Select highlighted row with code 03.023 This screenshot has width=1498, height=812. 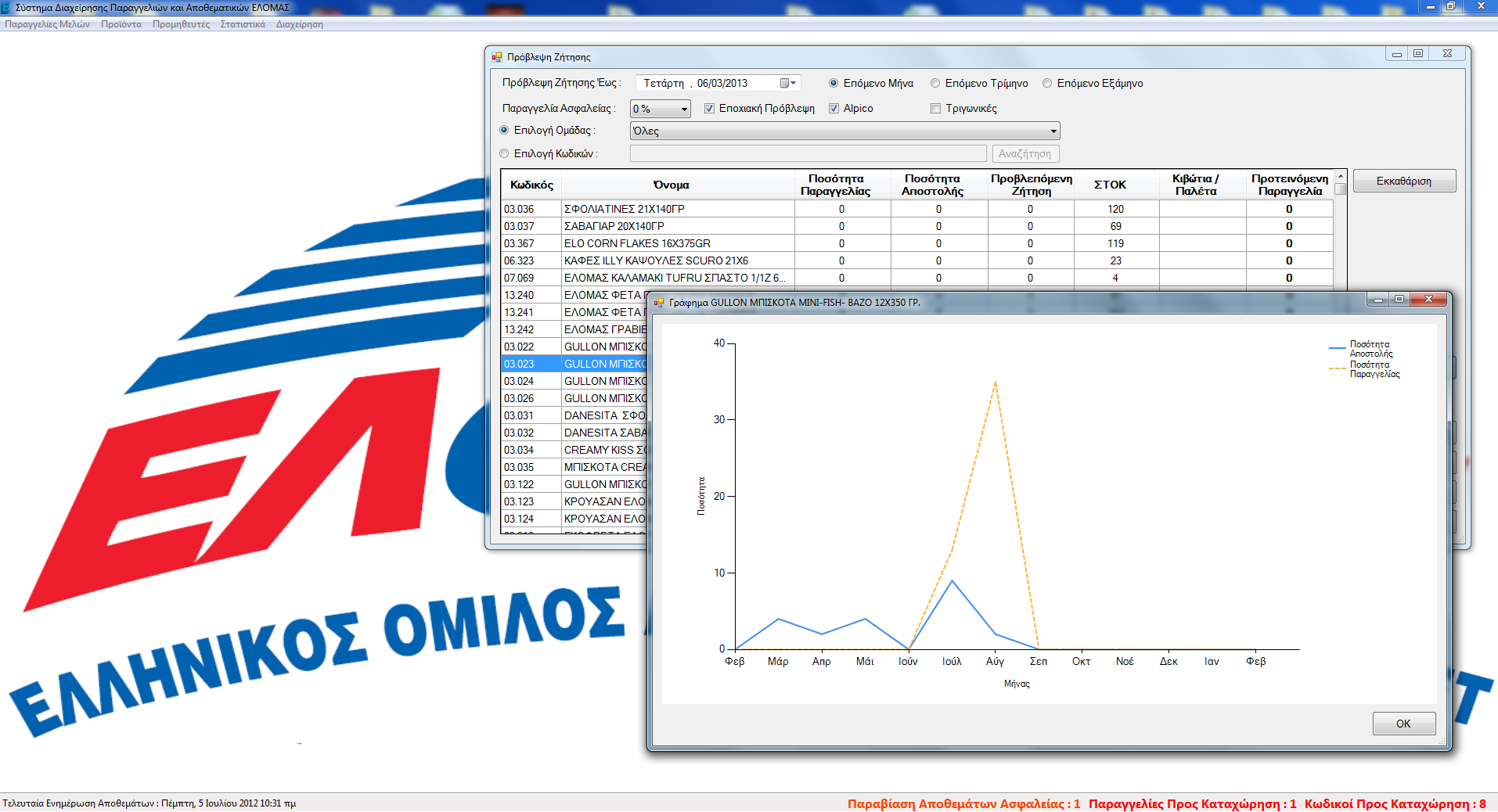pos(574,364)
